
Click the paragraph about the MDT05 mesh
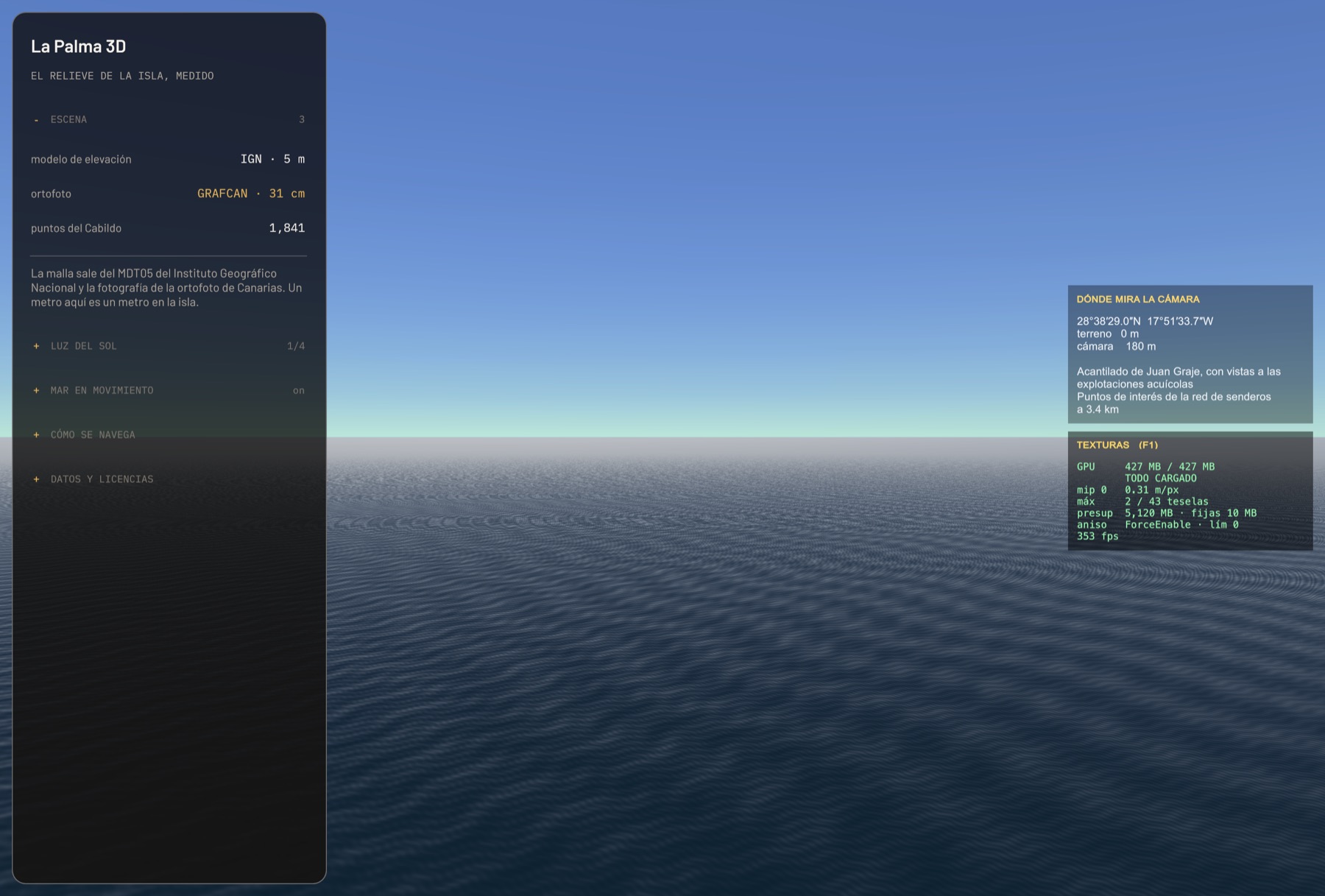click(166, 288)
